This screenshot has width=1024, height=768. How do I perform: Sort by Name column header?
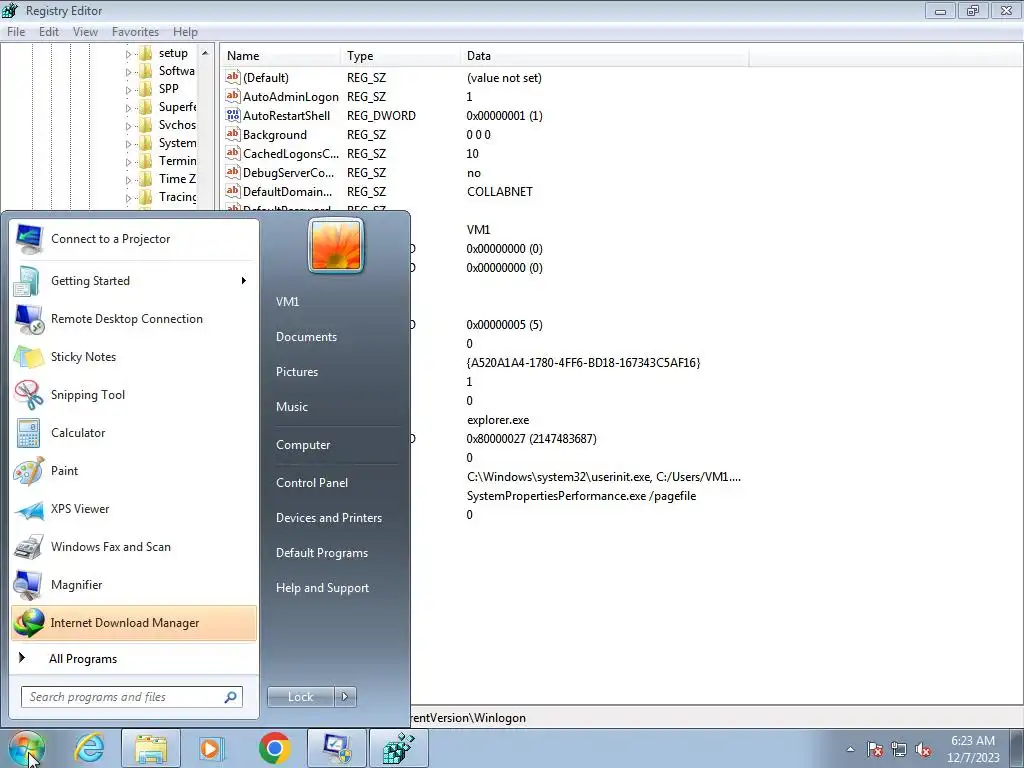[280, 56]
